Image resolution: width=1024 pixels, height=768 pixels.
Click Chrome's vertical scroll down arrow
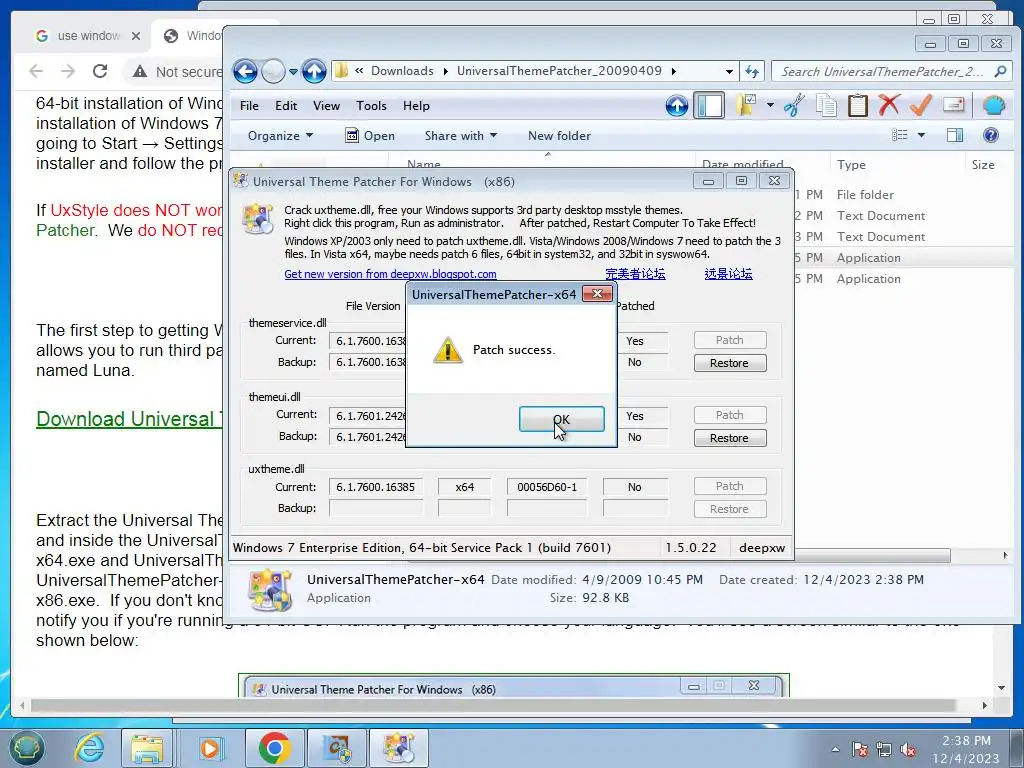[x=1001, y=688]
